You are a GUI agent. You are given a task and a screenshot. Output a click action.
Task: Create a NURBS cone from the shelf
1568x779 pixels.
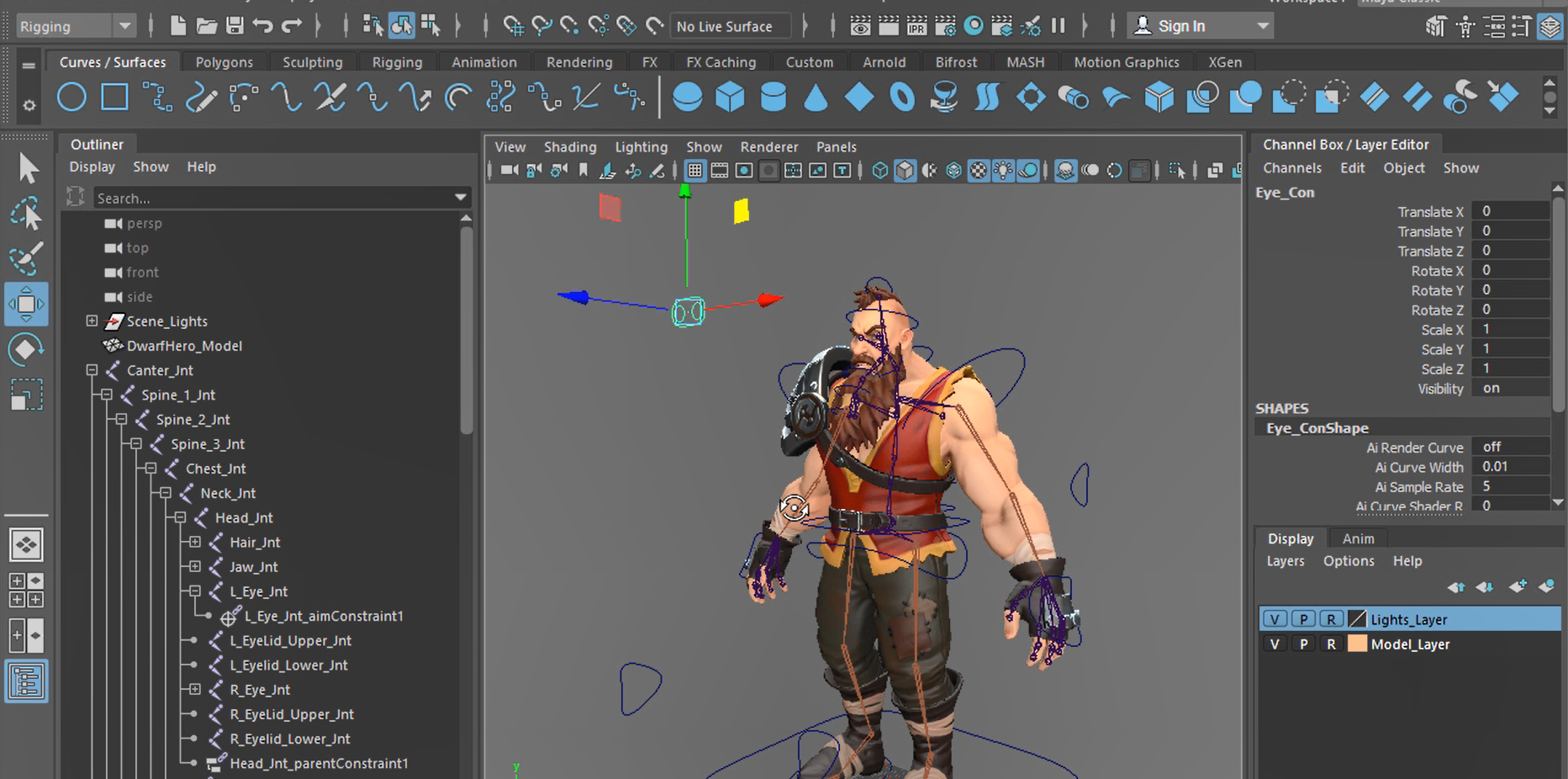click(x=816, y=98)
